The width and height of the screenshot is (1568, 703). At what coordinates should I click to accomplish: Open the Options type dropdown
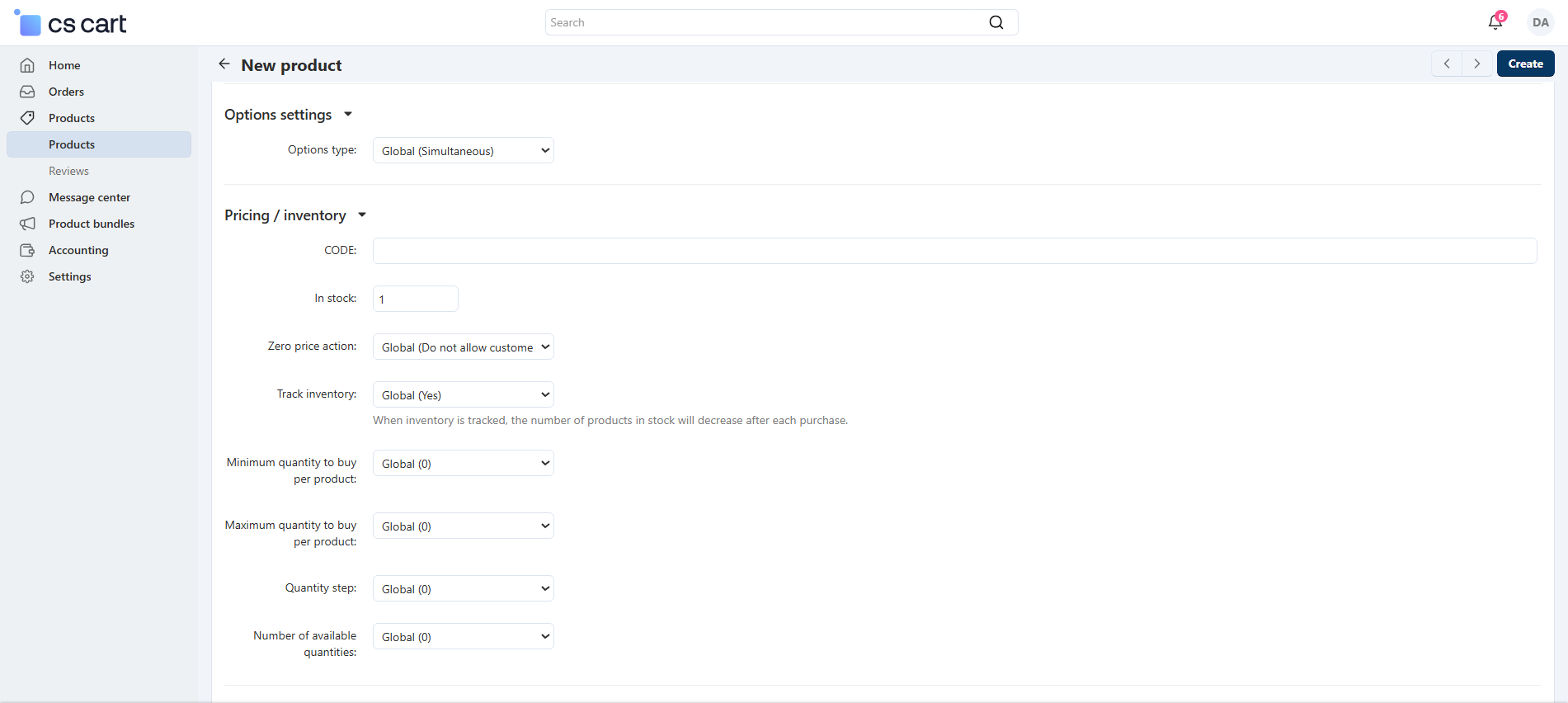(464, 151)
